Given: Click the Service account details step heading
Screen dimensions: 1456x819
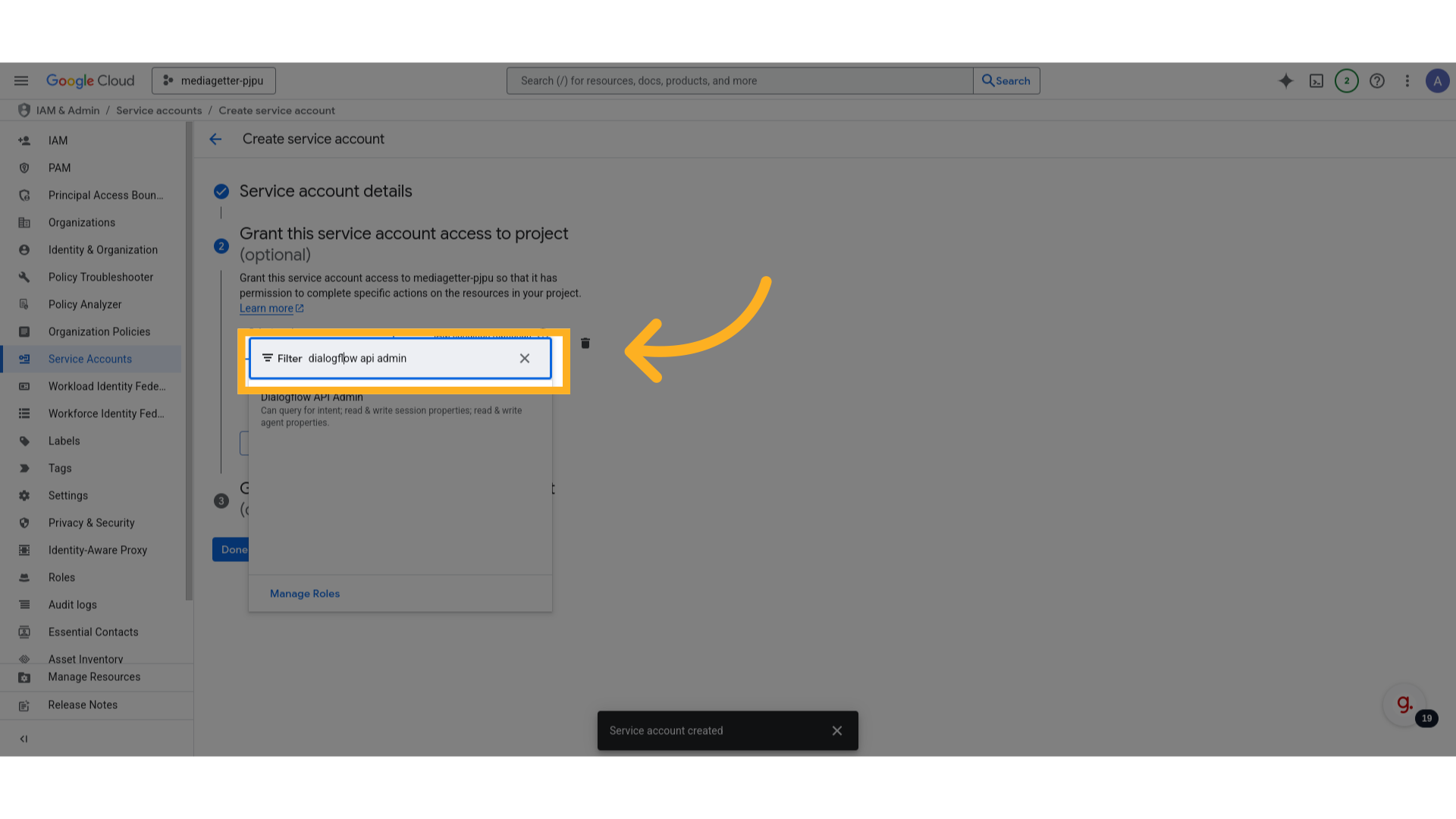Looking at the screenshot, I should 326,191.
